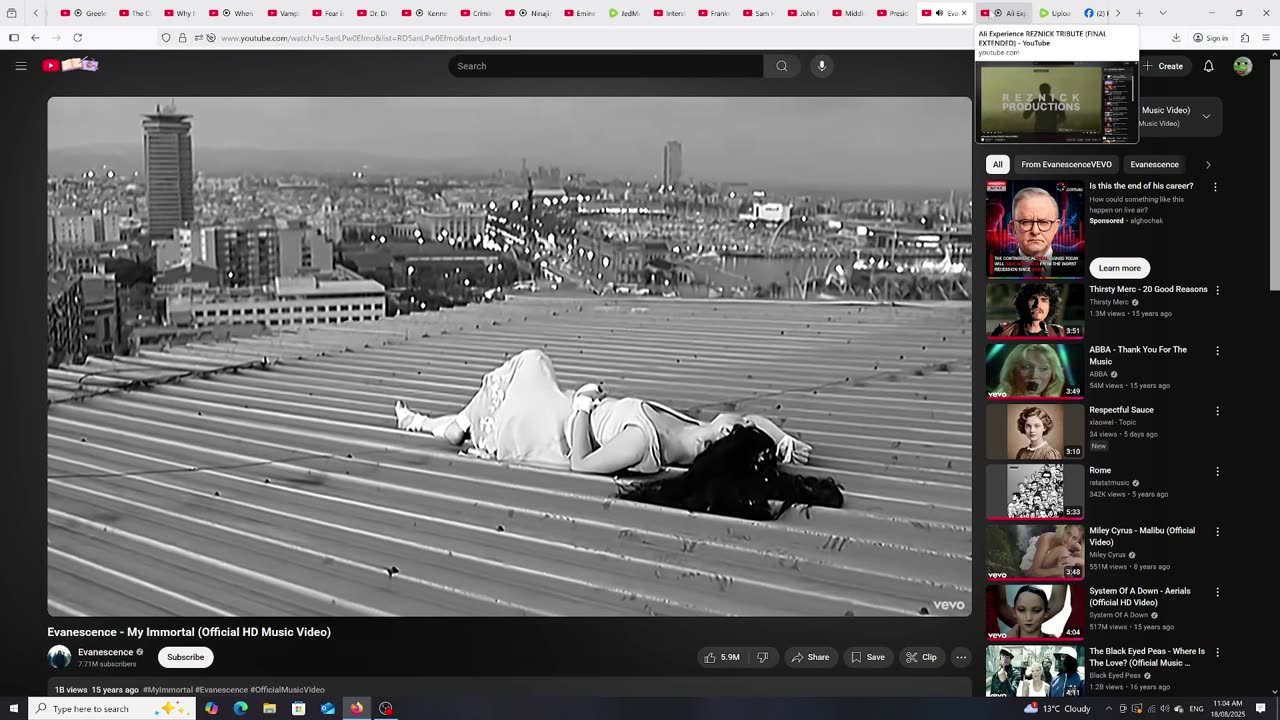This screenshot has width=1280, height=720.
Task: Open YouTube notifications bell
Action: [x=1208, y=66]
